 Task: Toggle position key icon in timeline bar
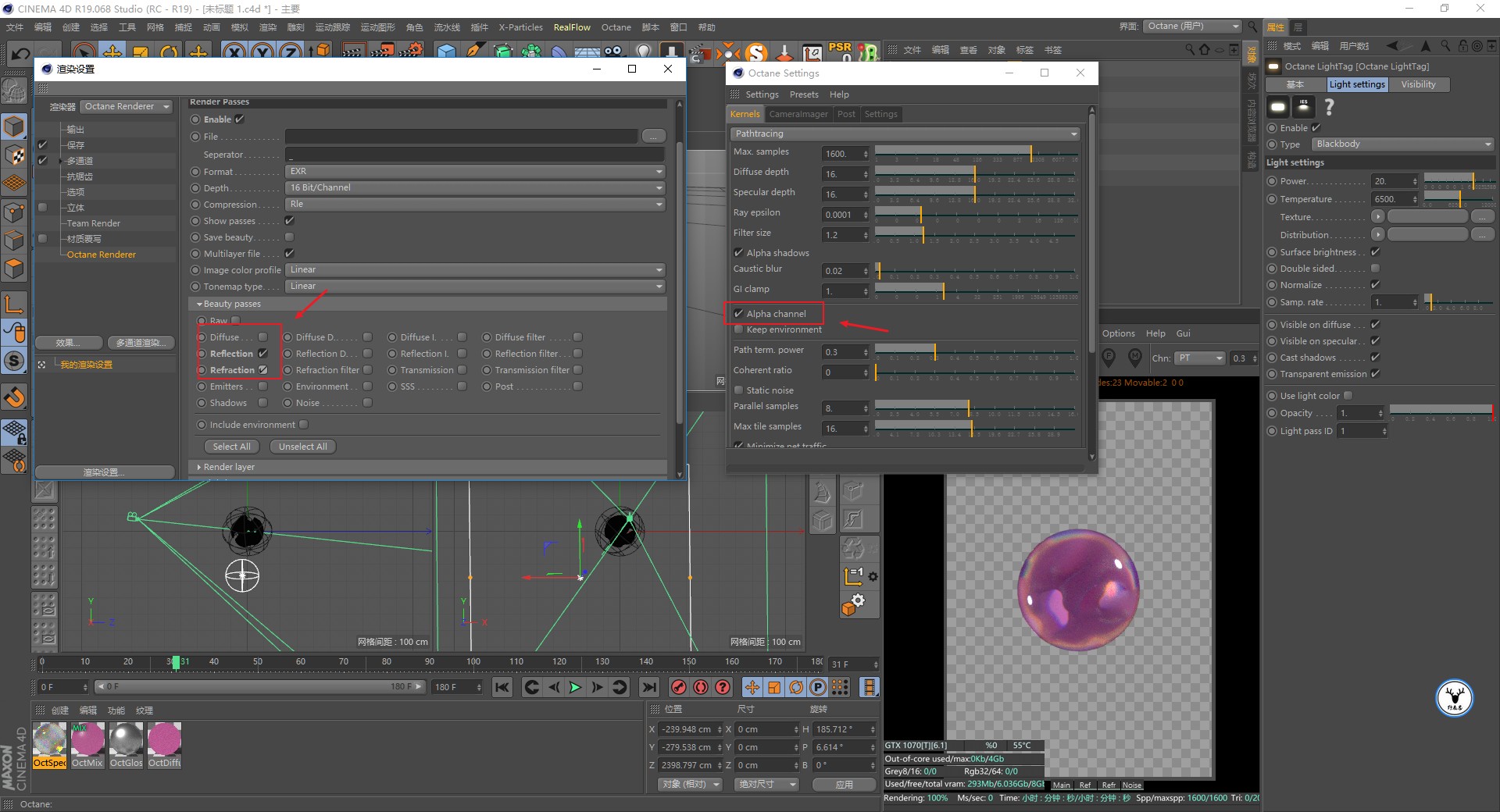pos(752,687)
